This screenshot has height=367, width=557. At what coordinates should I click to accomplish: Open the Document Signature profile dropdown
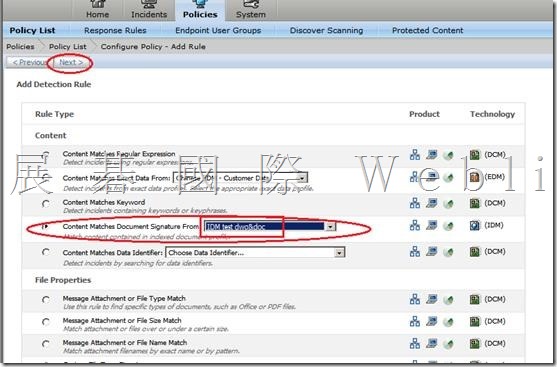tap(270, 226)
